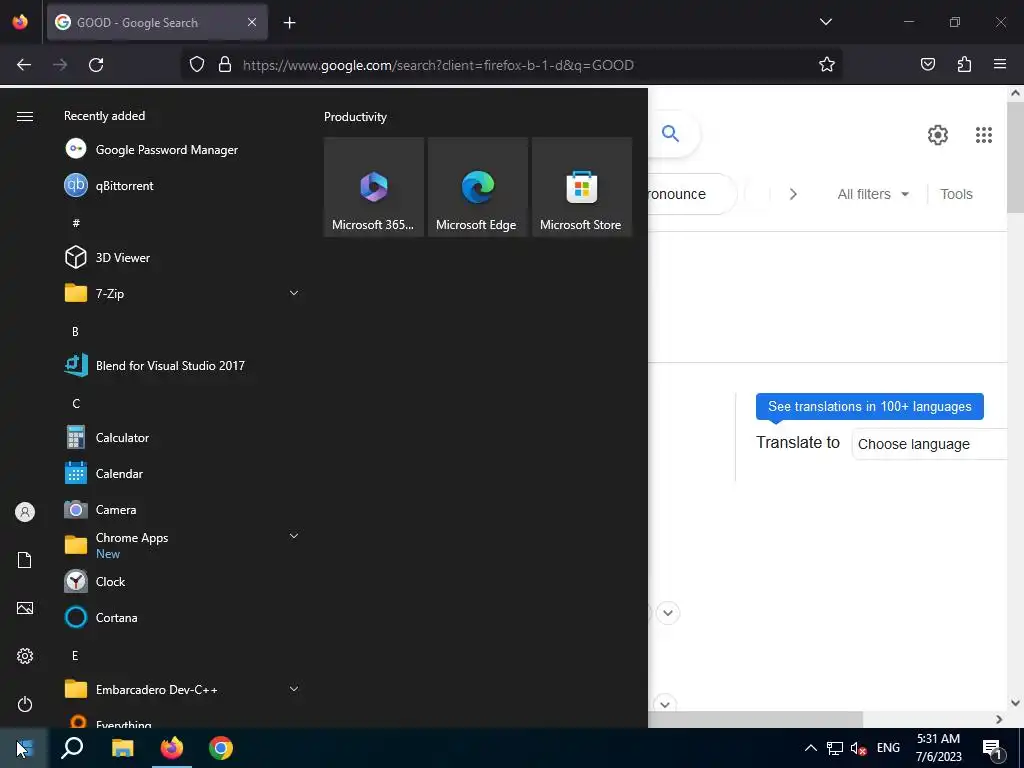The height and width of the screenshot is (768, 1024).
Task: Open Google quick settings gear
Action: (x=938, y=135)
